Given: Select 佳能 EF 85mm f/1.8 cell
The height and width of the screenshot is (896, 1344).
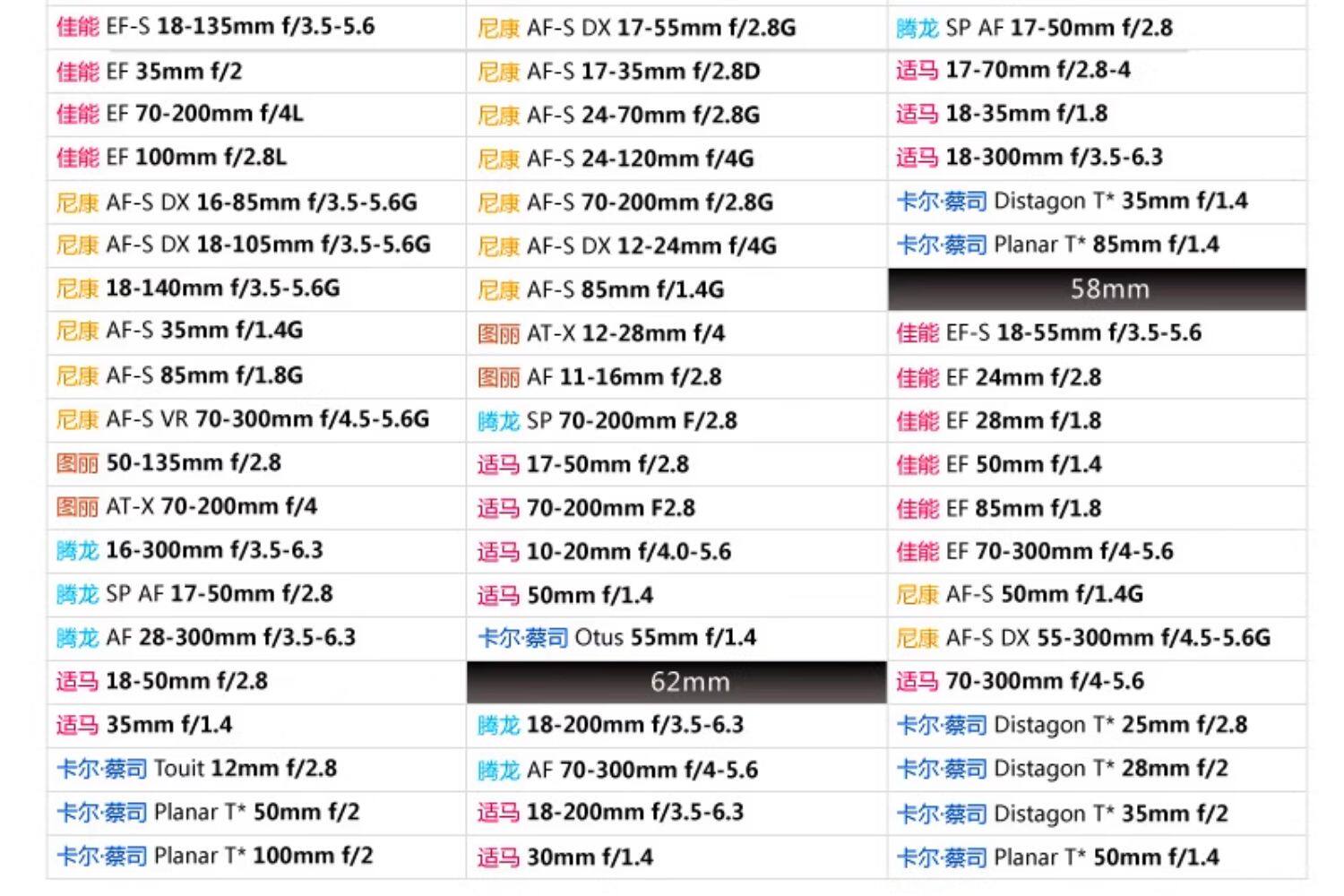Looking at the screenshot, I should 1097,507.
